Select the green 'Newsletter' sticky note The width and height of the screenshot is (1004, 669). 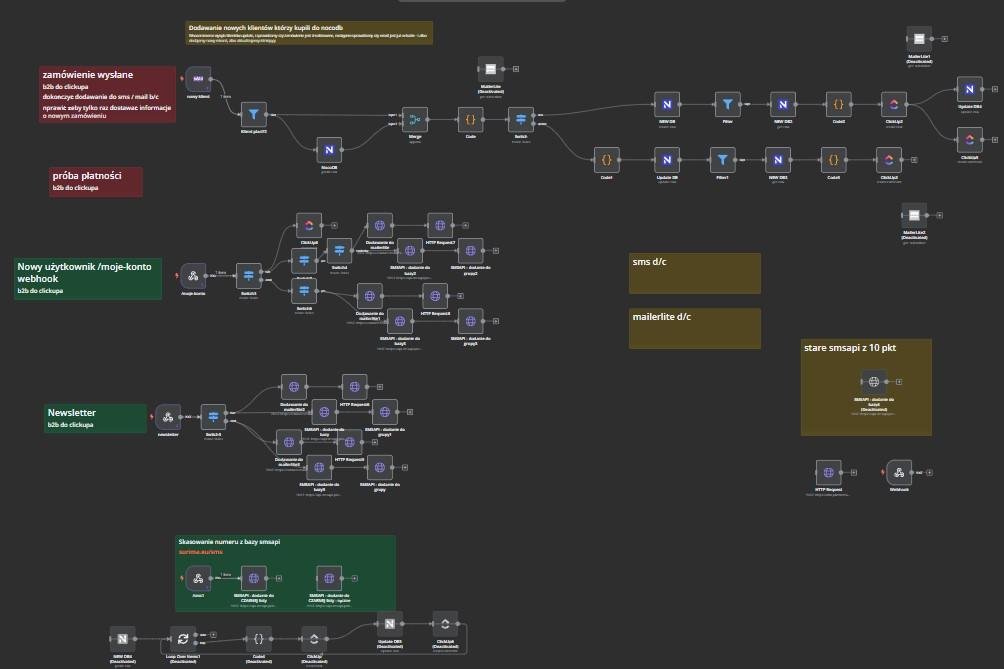pyautogui.click(x=95, y=419)
